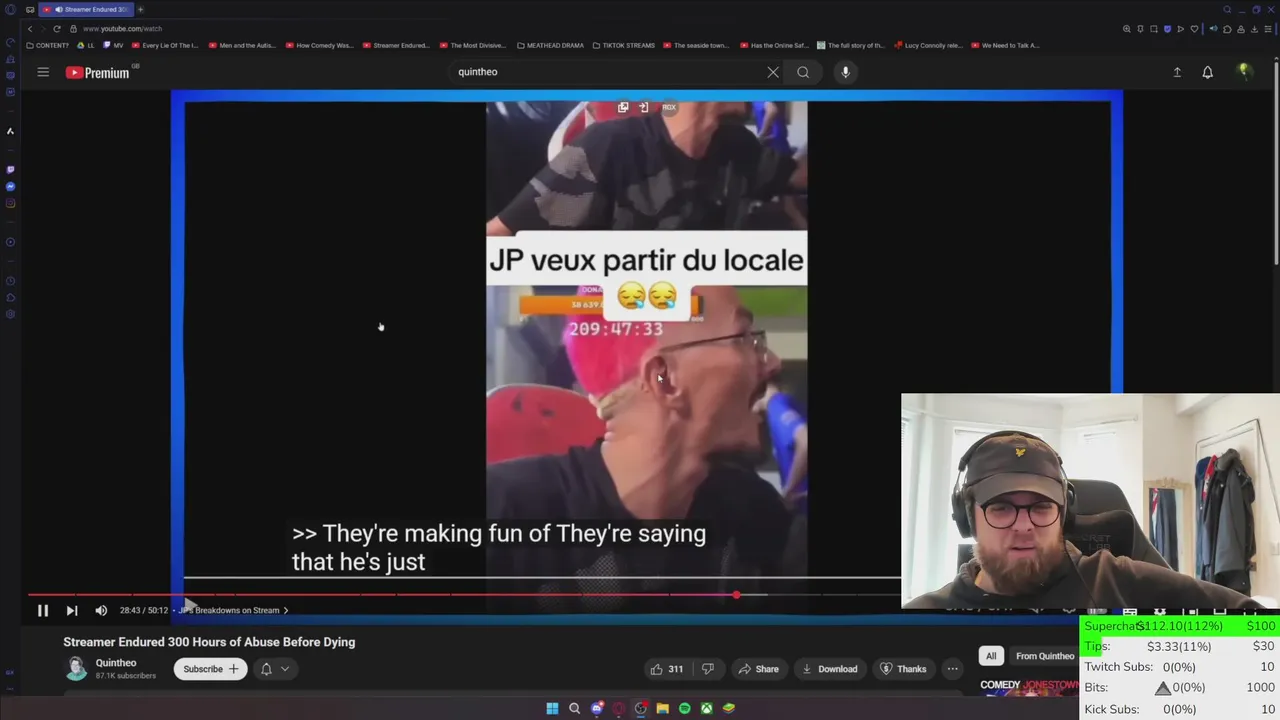Expand chapter JP's Breakdowns on Stream
The image size is (1280, 720).
[234, 610]
